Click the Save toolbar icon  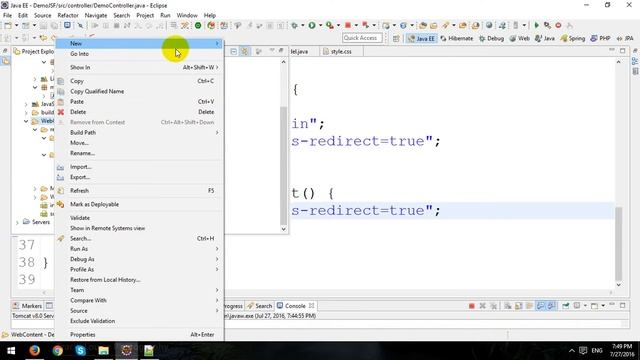click(x=43, y=25)
